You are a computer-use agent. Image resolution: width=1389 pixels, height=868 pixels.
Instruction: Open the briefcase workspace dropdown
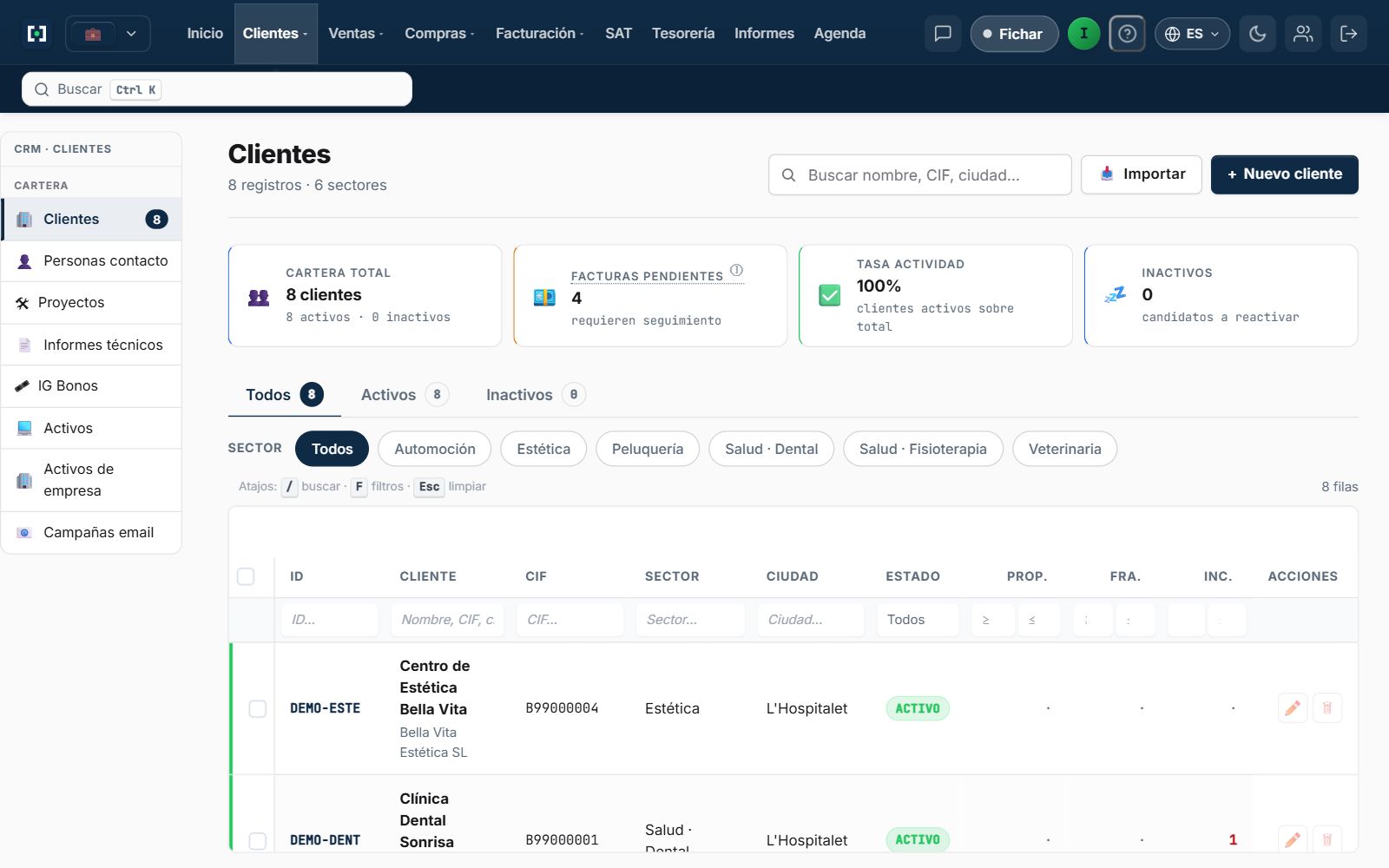(109, 34)
